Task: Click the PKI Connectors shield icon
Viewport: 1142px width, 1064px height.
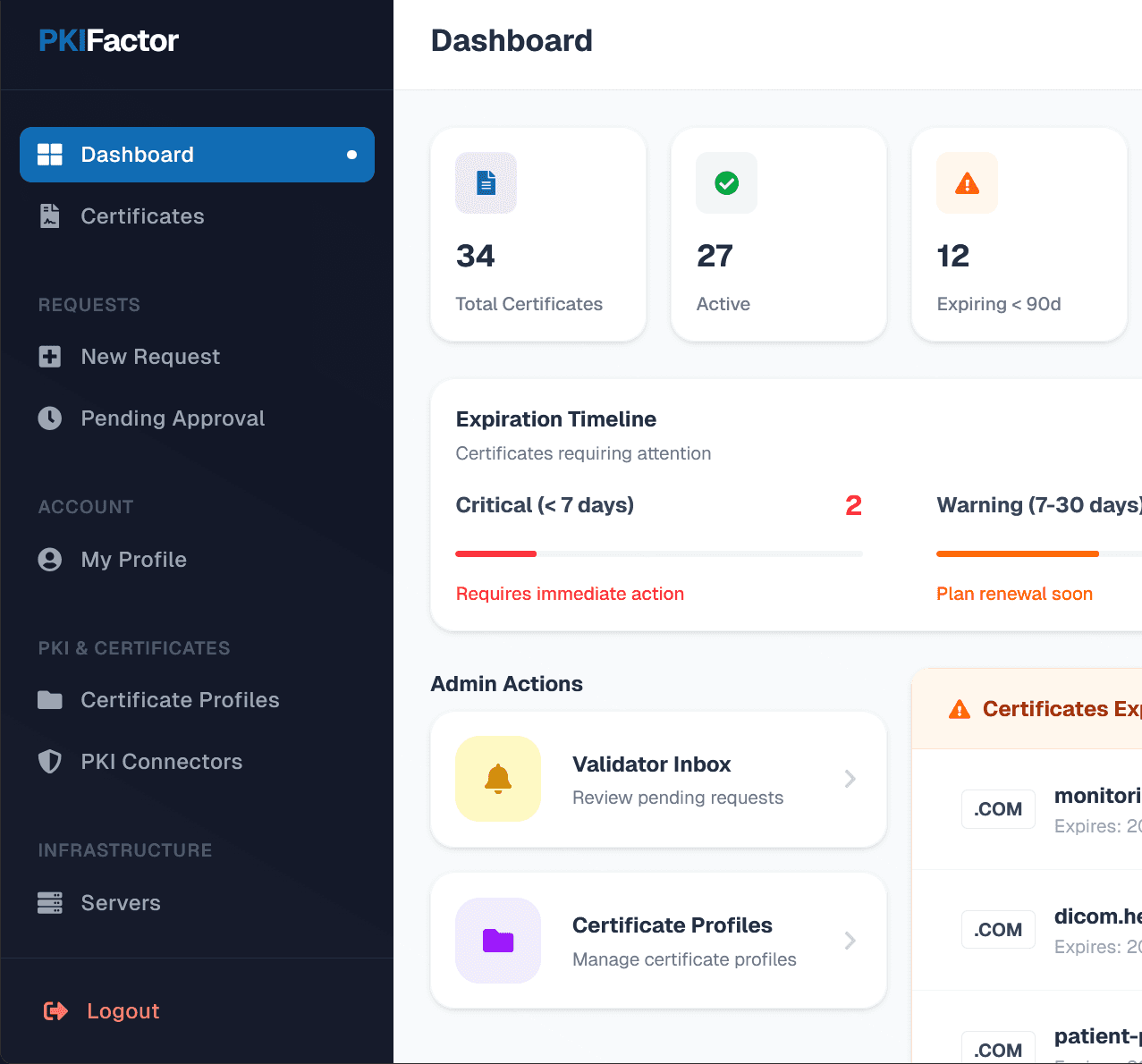Action: (49, 761)
